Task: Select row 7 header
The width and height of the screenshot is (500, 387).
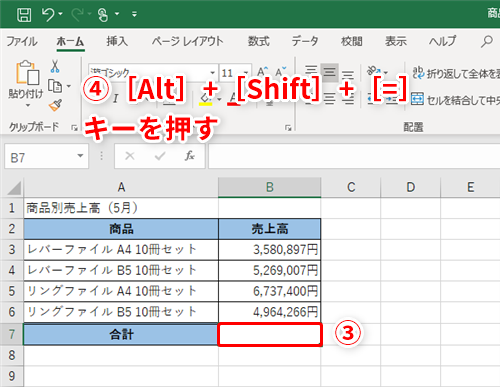Action: point(12,334)
